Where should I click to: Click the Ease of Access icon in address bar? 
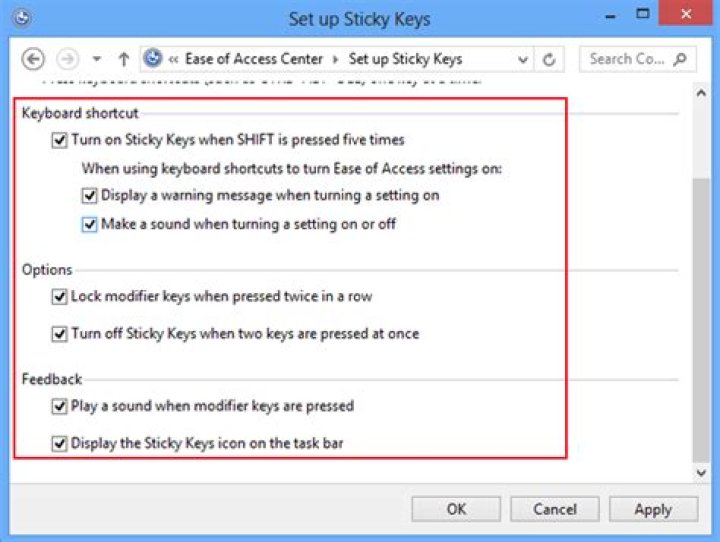click(x=154, y=59)
